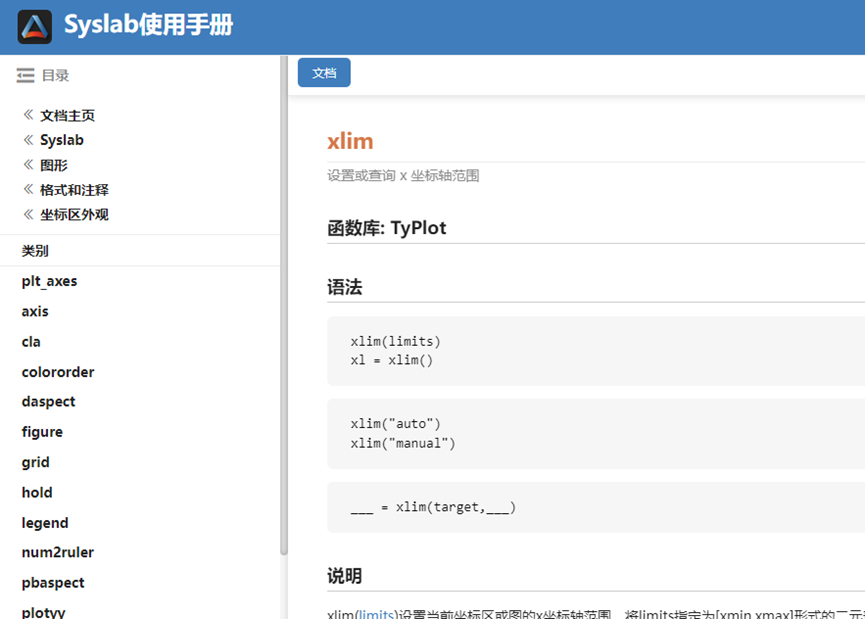This screenshot has height=619, width=865.
Task: Click the 函数库: TyPlot heading
Action: point(387,228)
